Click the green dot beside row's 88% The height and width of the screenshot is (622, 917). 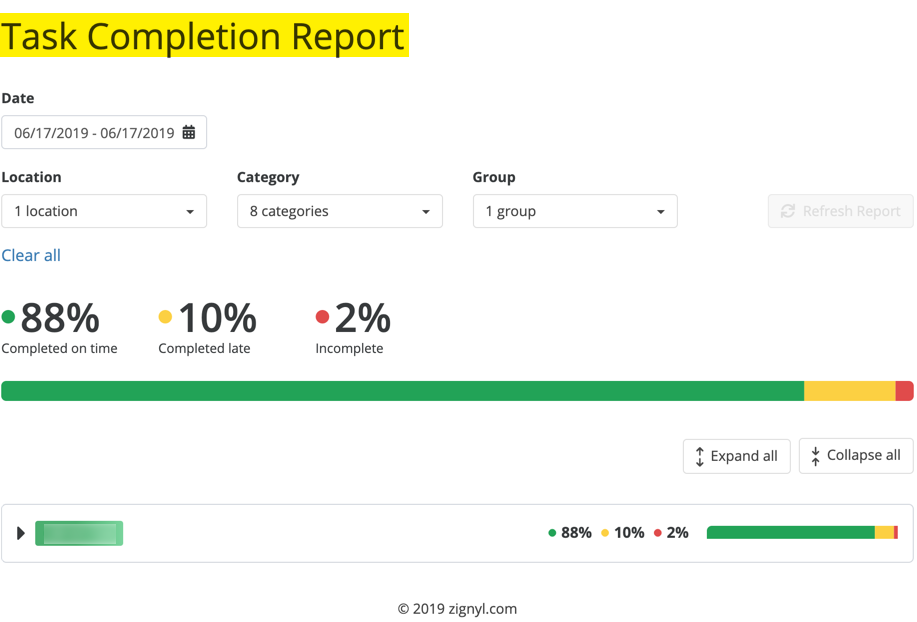click(x=552, y=533)
